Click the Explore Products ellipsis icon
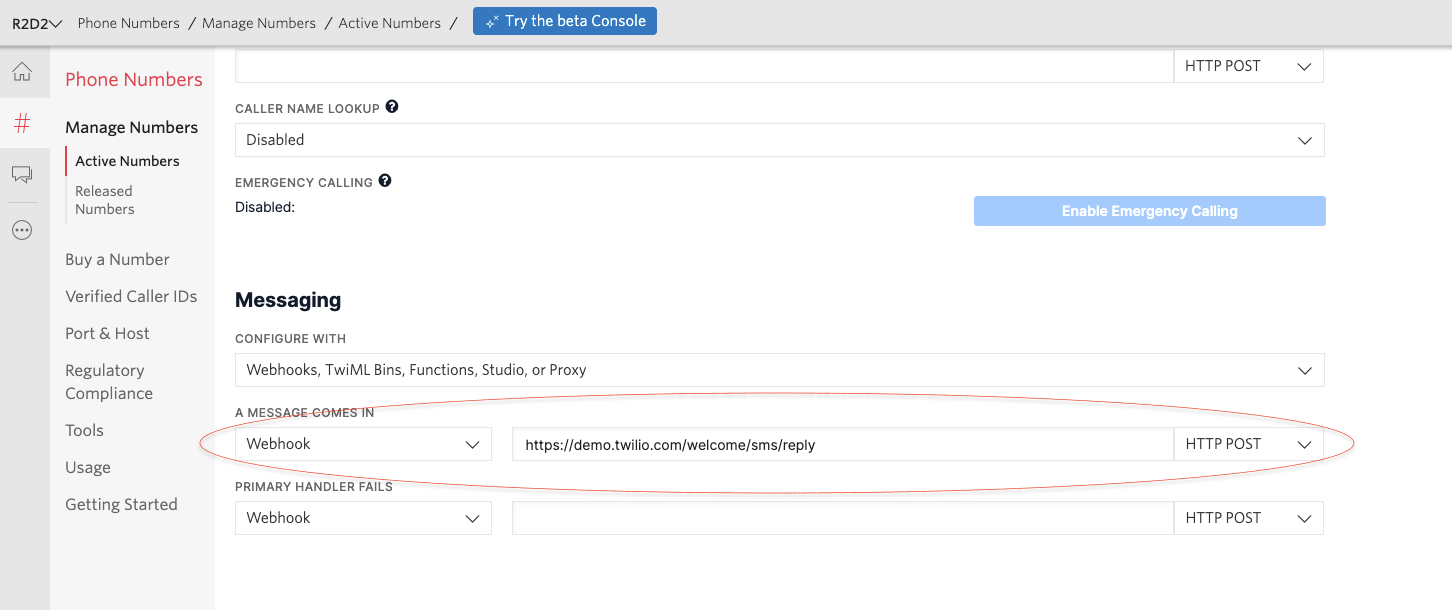Viewport: 1452px width, 610px height. pyautogui.click(x=23, y=229)
